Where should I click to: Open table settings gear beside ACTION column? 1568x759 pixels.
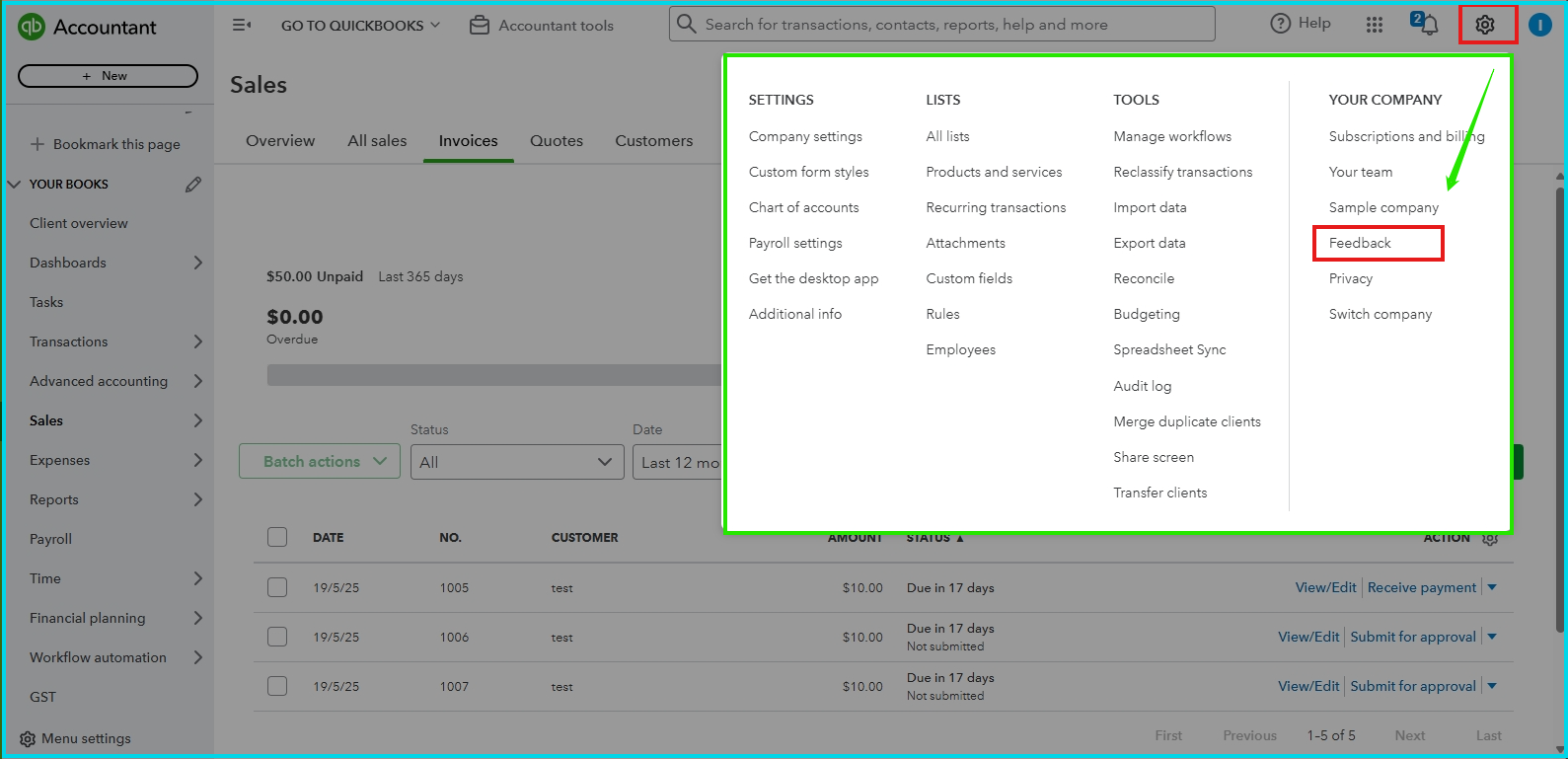click(x=1490, y=538)
